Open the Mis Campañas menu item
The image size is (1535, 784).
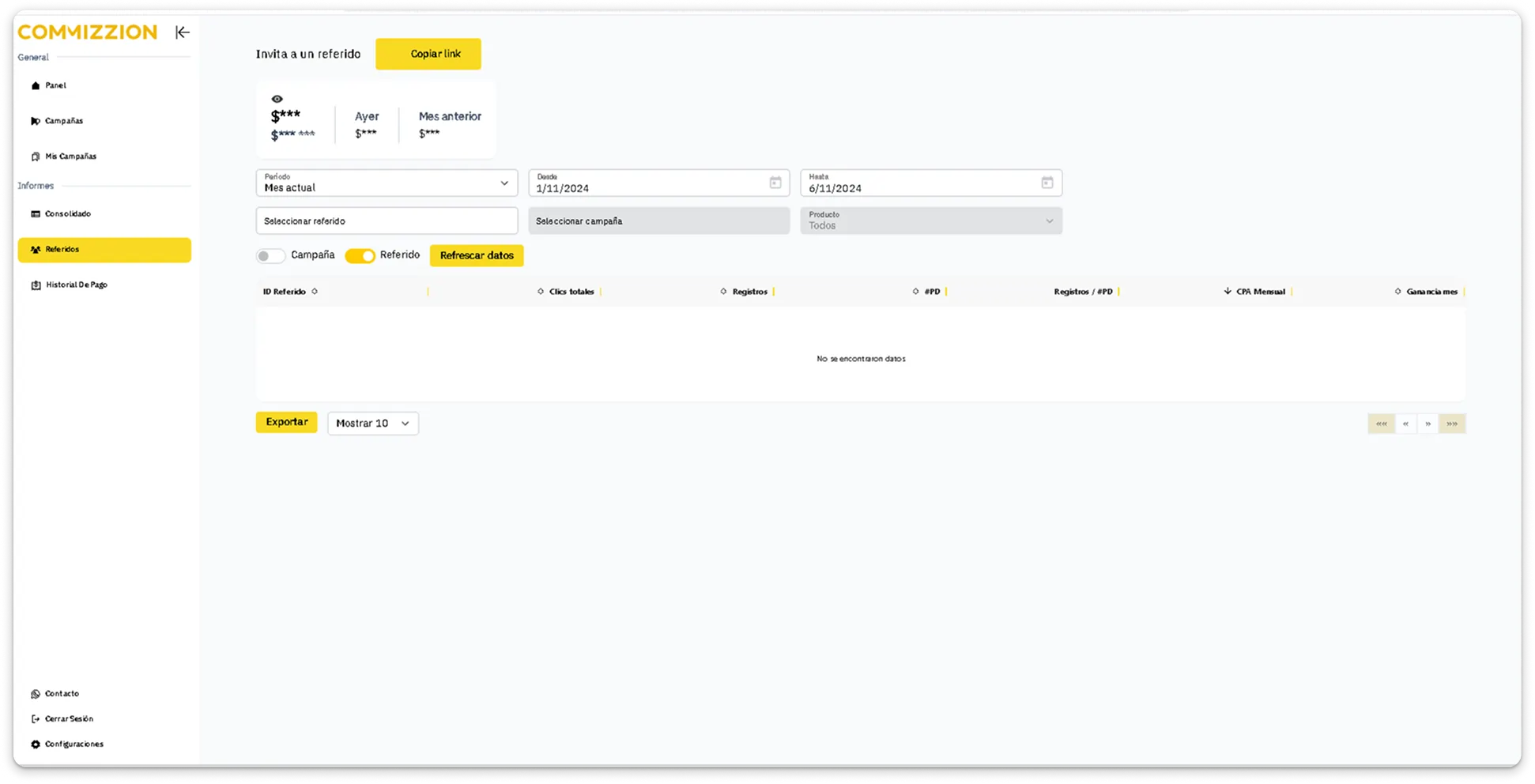point(104,156)
